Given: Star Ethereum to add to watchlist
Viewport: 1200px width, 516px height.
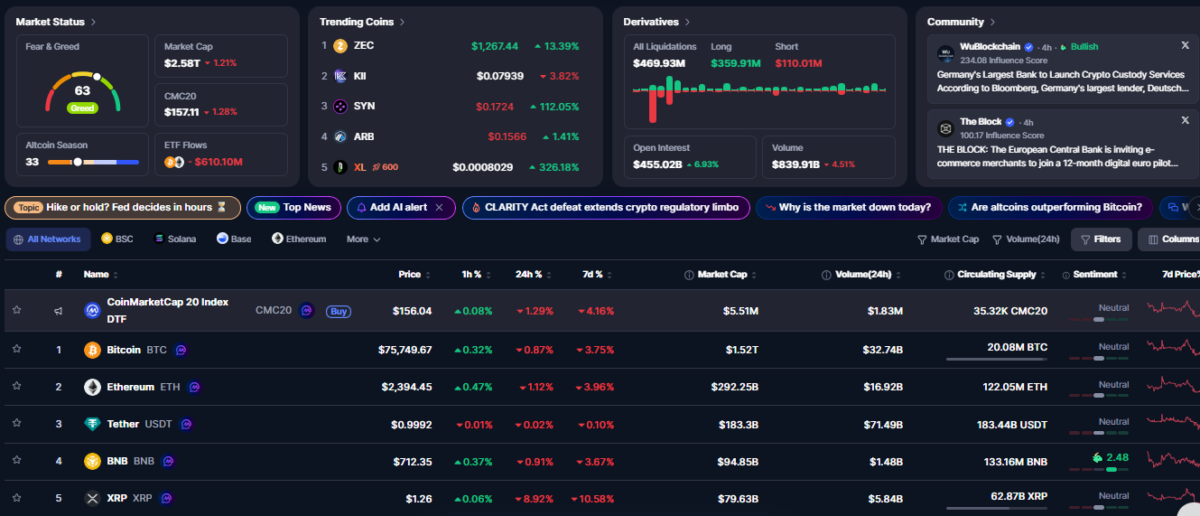Looking at the screenshot, I should 16,387.
